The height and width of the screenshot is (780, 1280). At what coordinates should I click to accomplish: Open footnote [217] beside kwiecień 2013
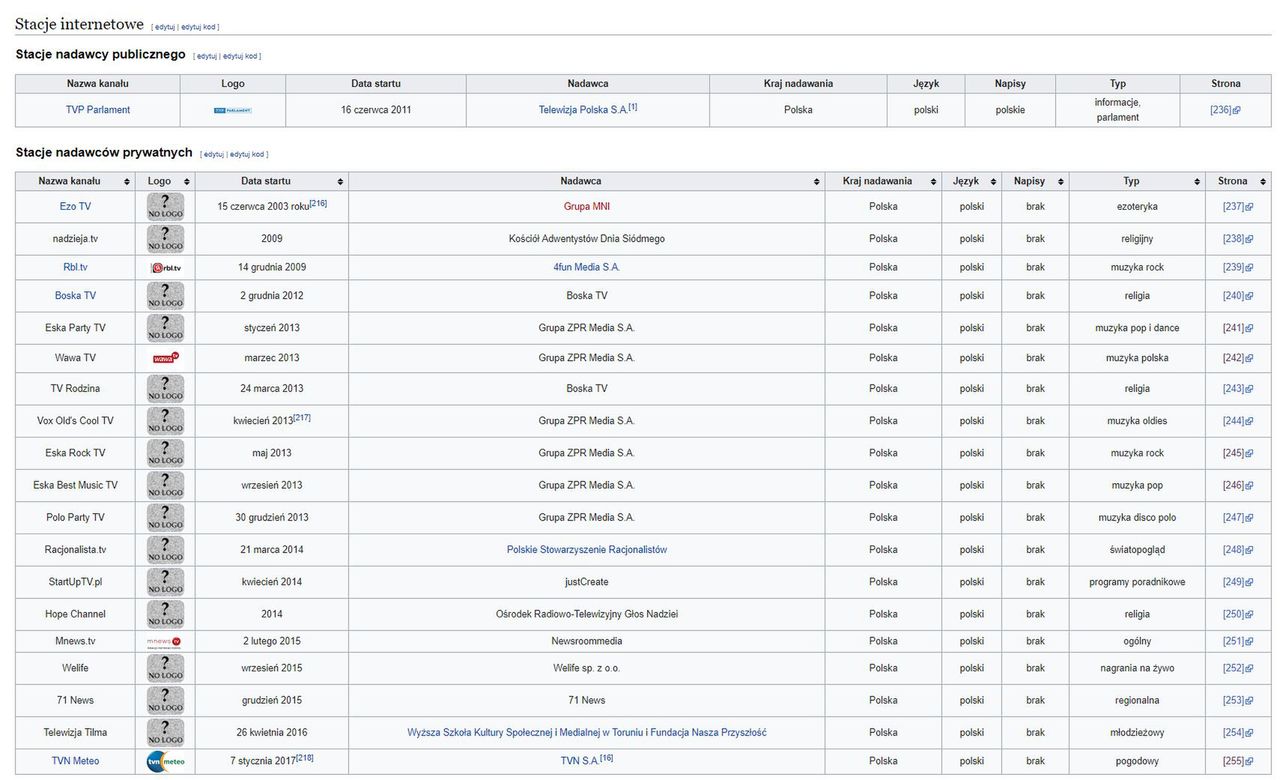pyautogui.click(x=302, y=418)
